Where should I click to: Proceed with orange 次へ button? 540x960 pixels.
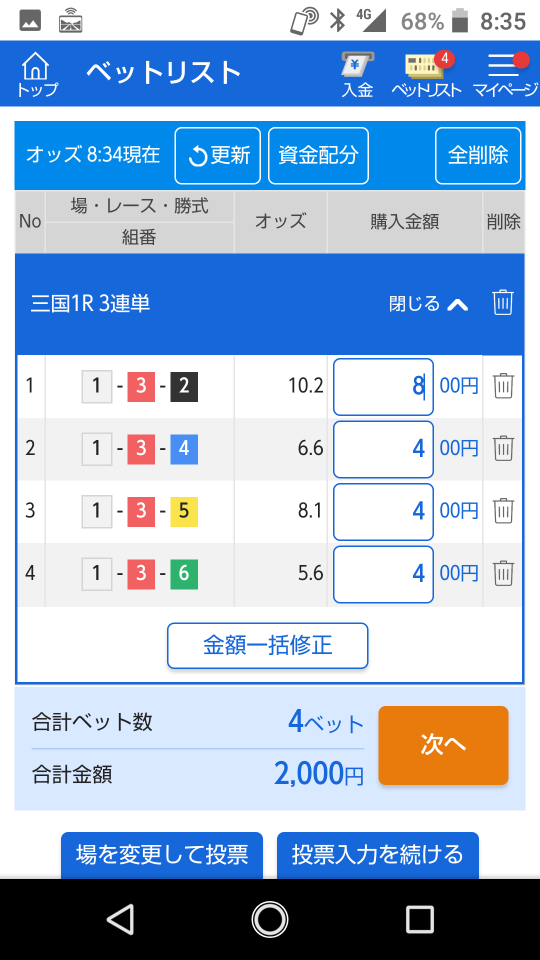click(443, 745)
